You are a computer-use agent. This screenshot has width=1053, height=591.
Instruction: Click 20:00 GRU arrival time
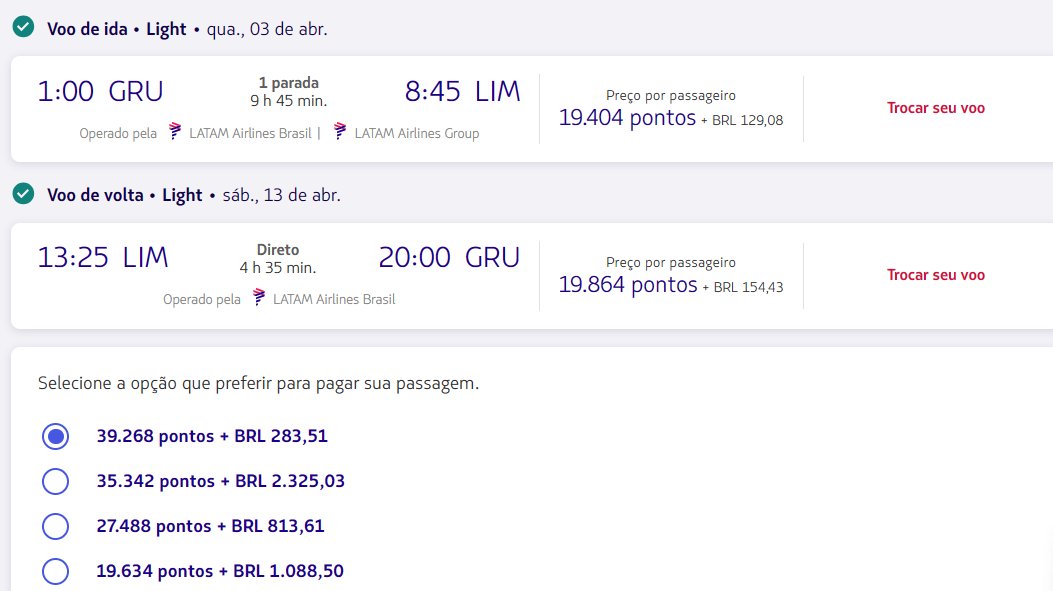449,258
